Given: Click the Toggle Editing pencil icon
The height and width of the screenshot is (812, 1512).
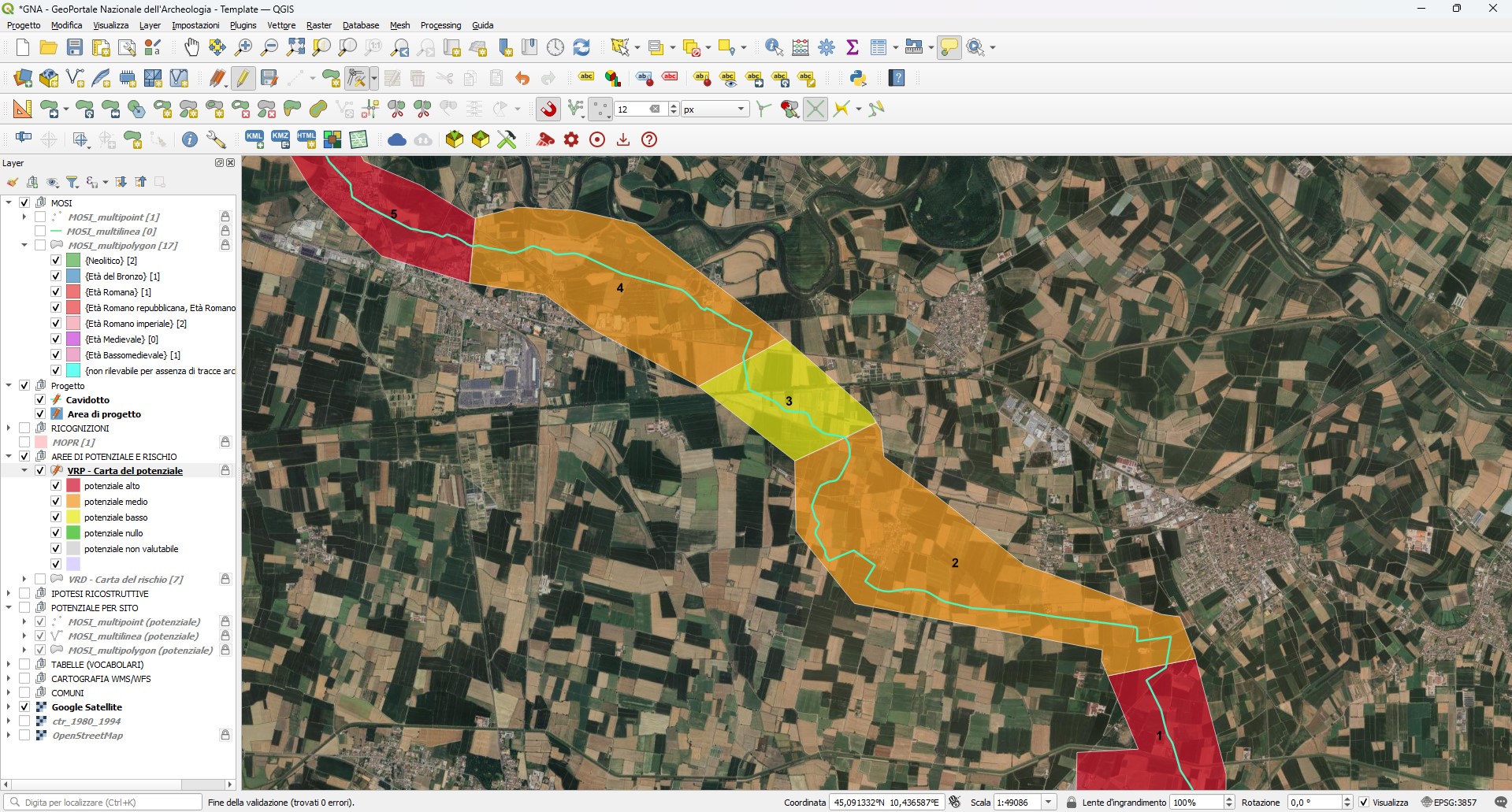Looking at the screenshot, I should (243, 78).
